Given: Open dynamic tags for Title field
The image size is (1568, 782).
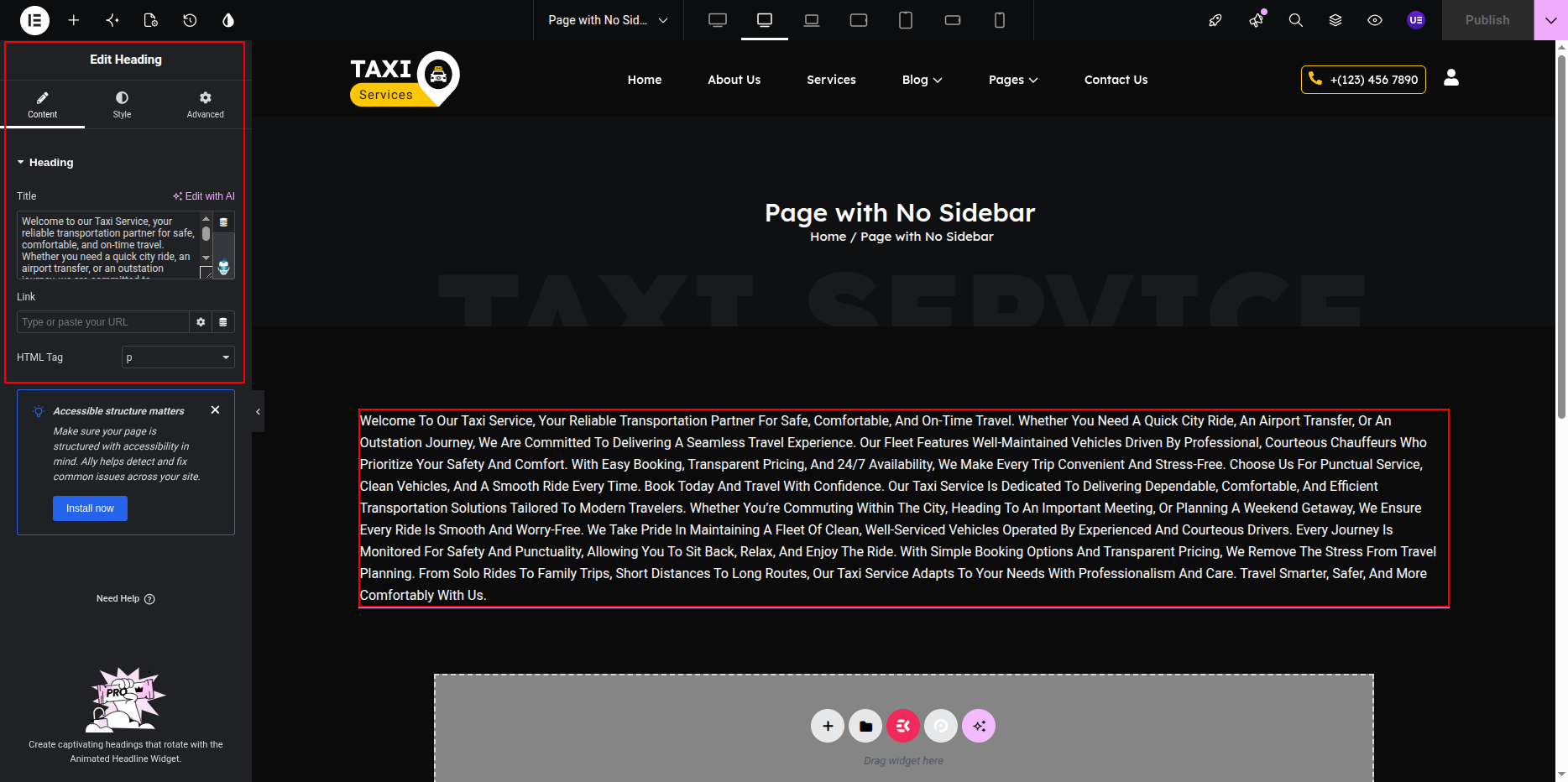Looking at the screenshot, I should 223,222.
